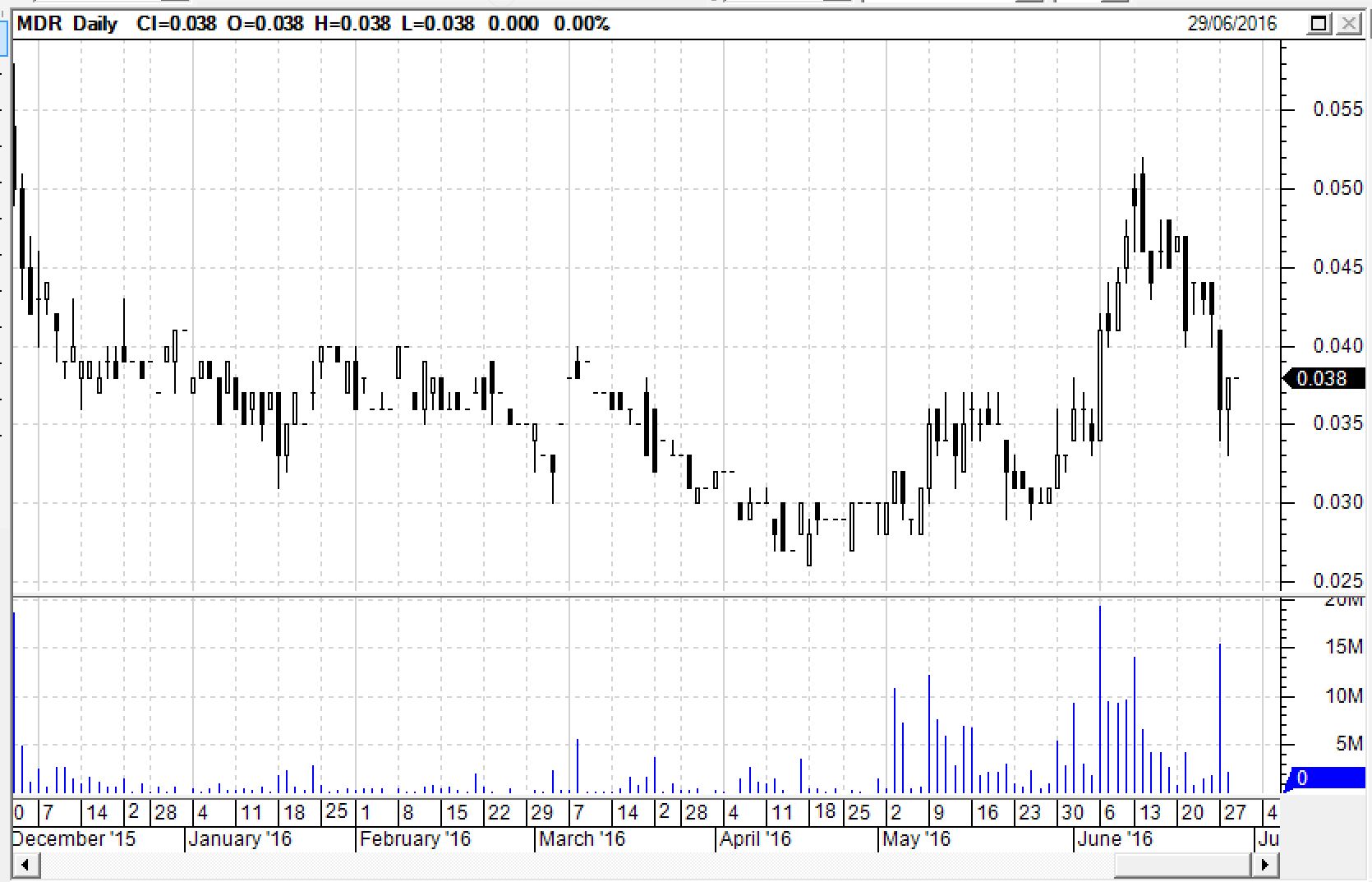Image resolution: width=1372 pixels, height=882 pixels.
Task: Click the 0.055 price axis label
Action: pos(1337,109)
